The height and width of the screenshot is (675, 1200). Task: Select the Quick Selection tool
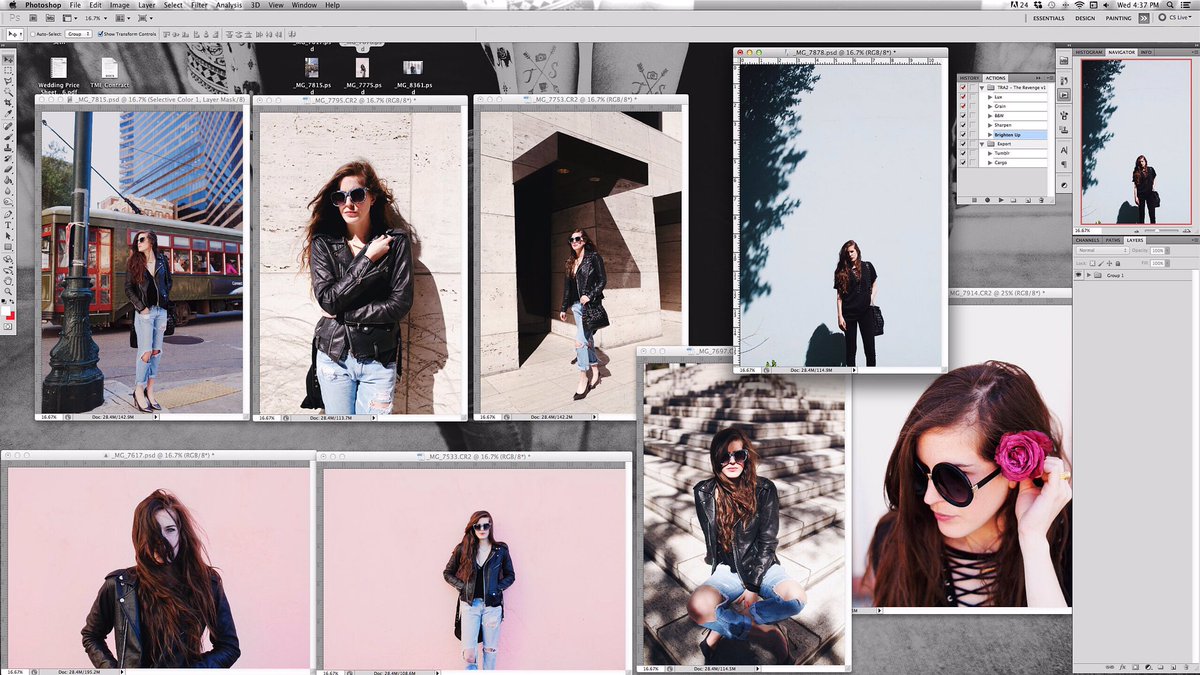pos(8,92)
